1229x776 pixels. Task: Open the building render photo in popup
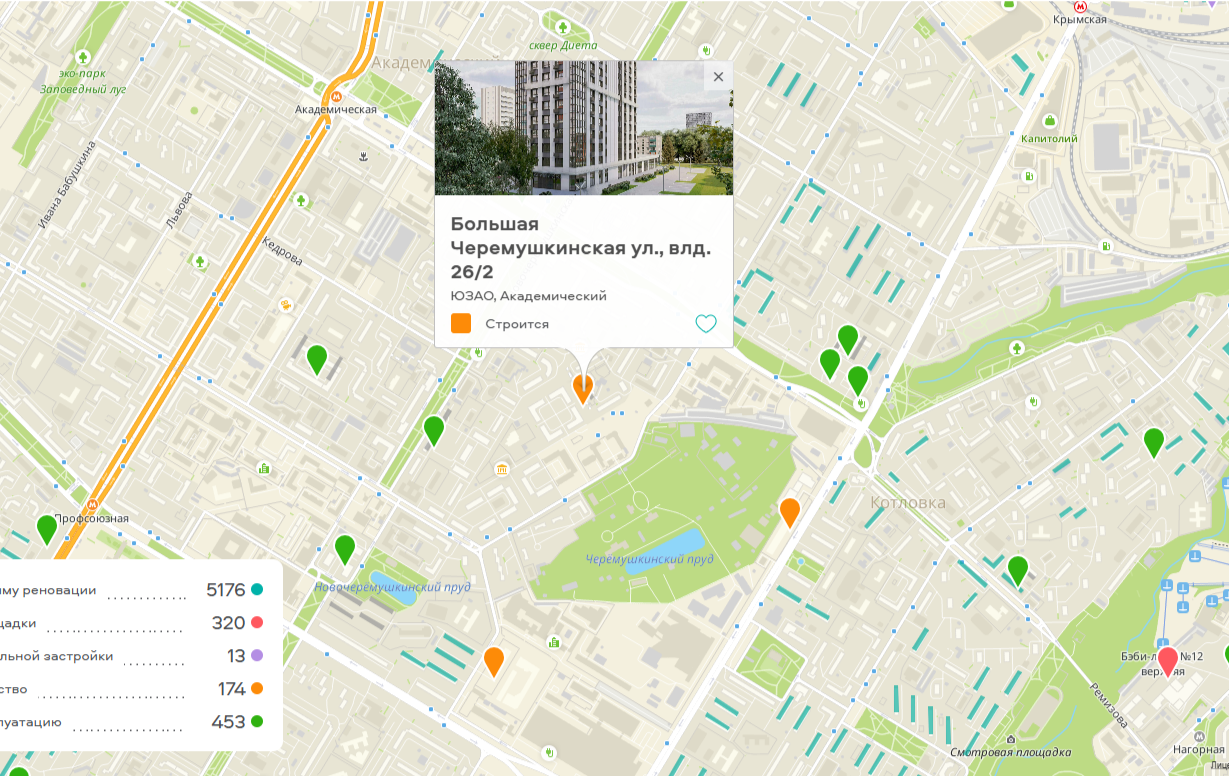[584, 128]
